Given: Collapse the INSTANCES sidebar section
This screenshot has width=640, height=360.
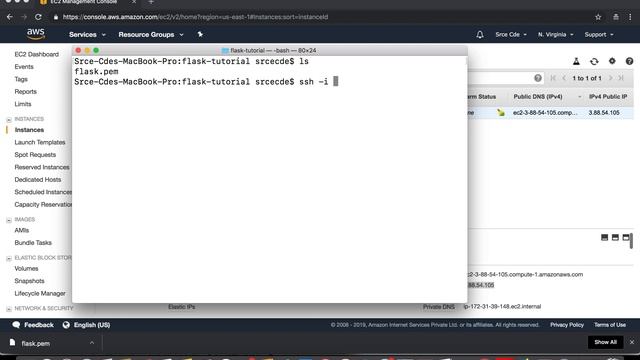Looking at the screenshot, I should point(9,120).
